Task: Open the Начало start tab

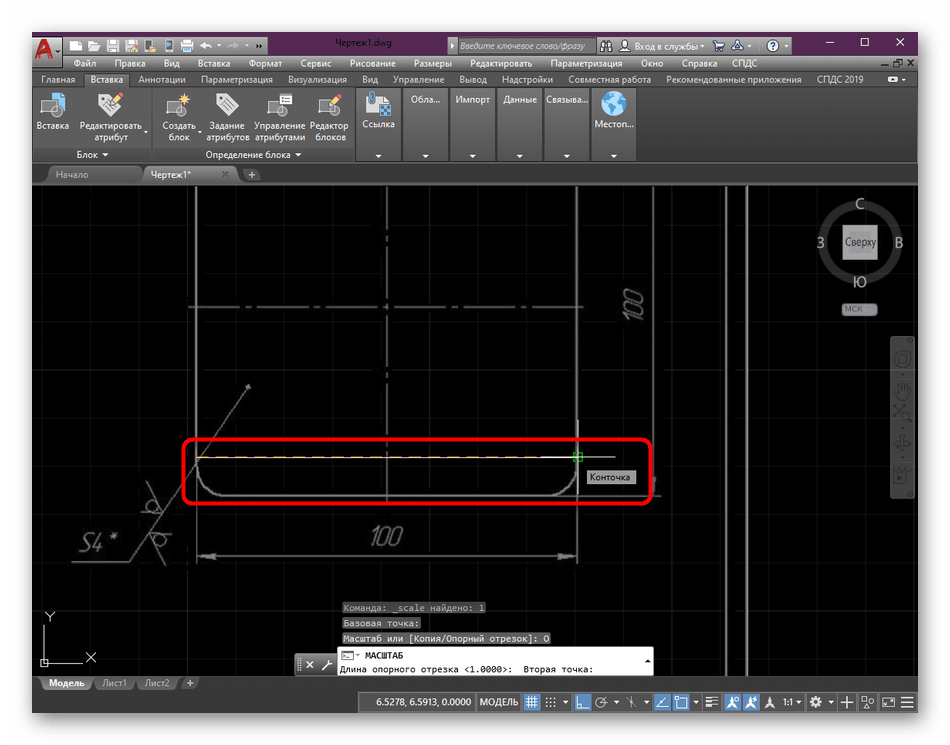Action: pyautogui.click(x=72, y=174)
